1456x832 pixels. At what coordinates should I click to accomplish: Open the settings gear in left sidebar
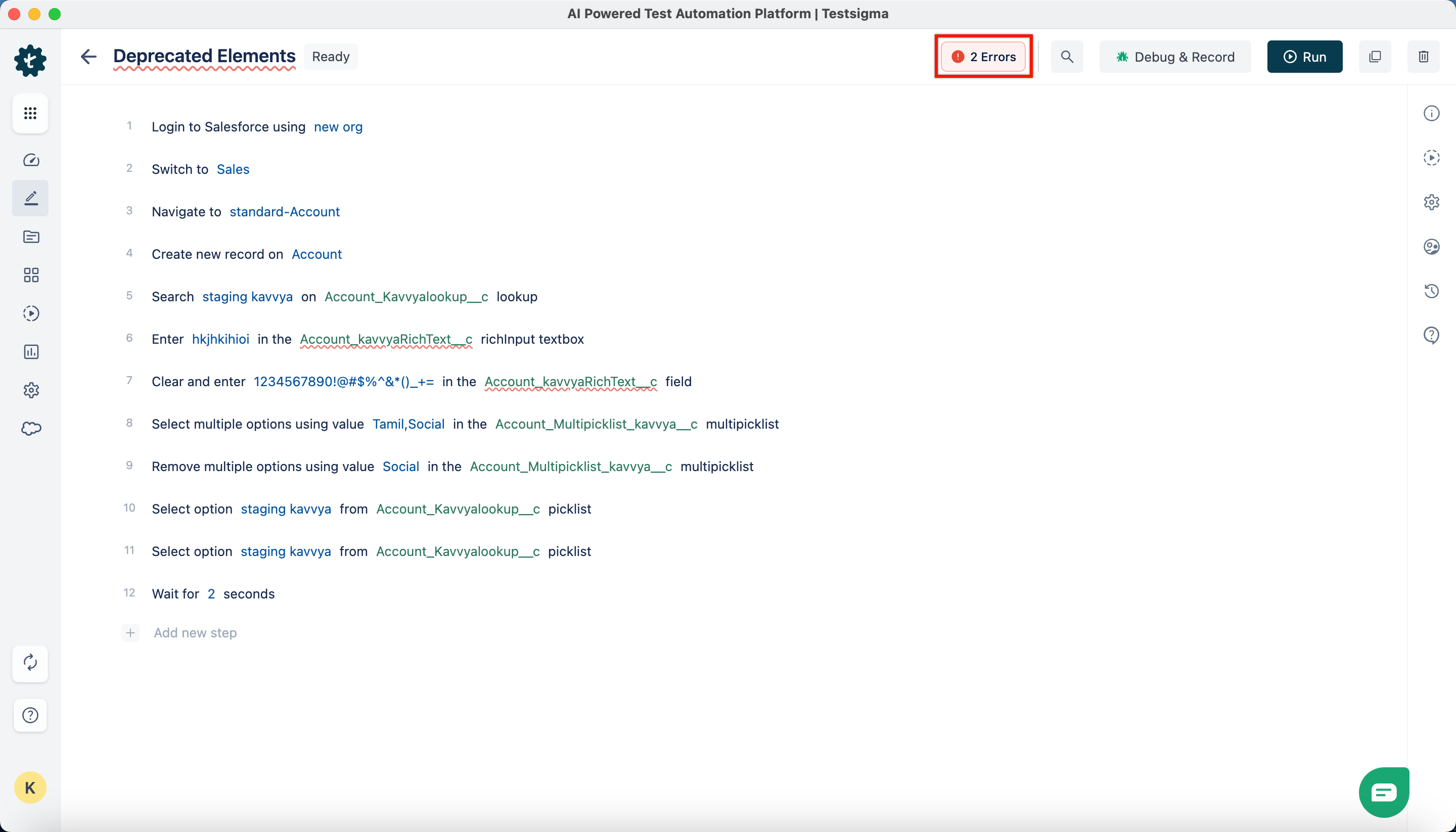(x=31, y=390)
